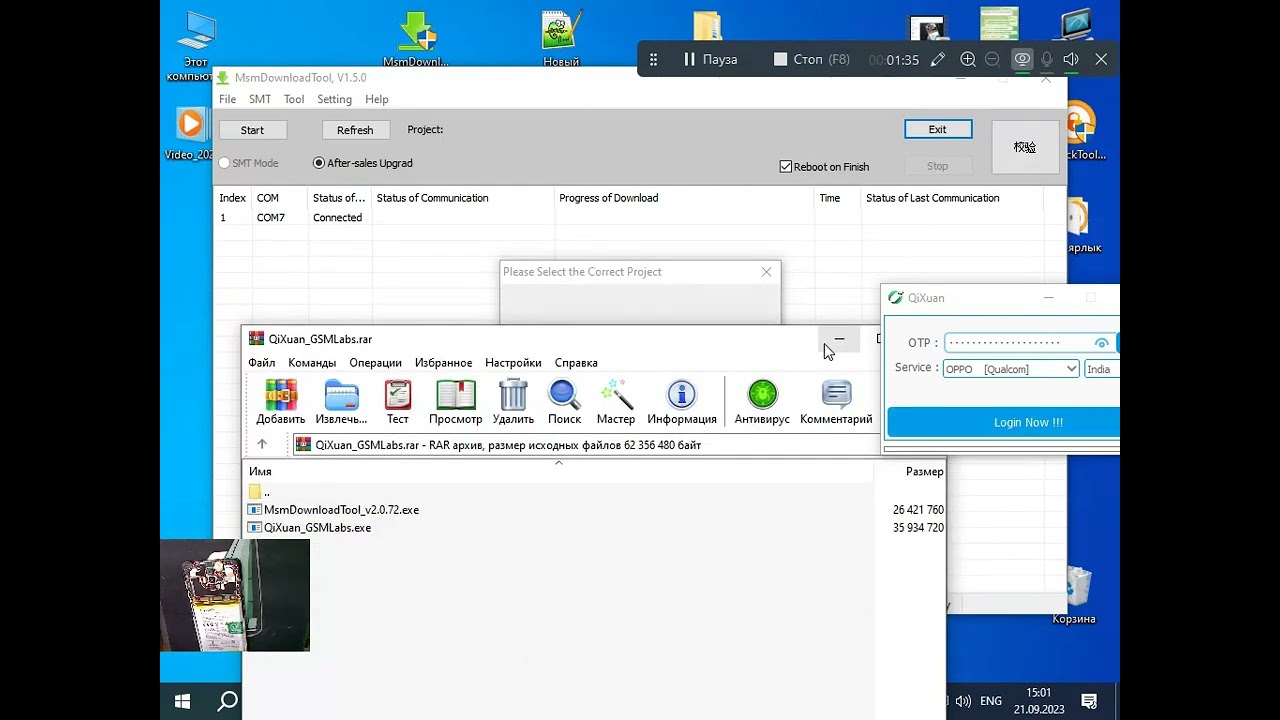This screenshot has height=720, width=1280.
Task: Open the Help menu in MsmDownloadTool
Action: (377, 99)
